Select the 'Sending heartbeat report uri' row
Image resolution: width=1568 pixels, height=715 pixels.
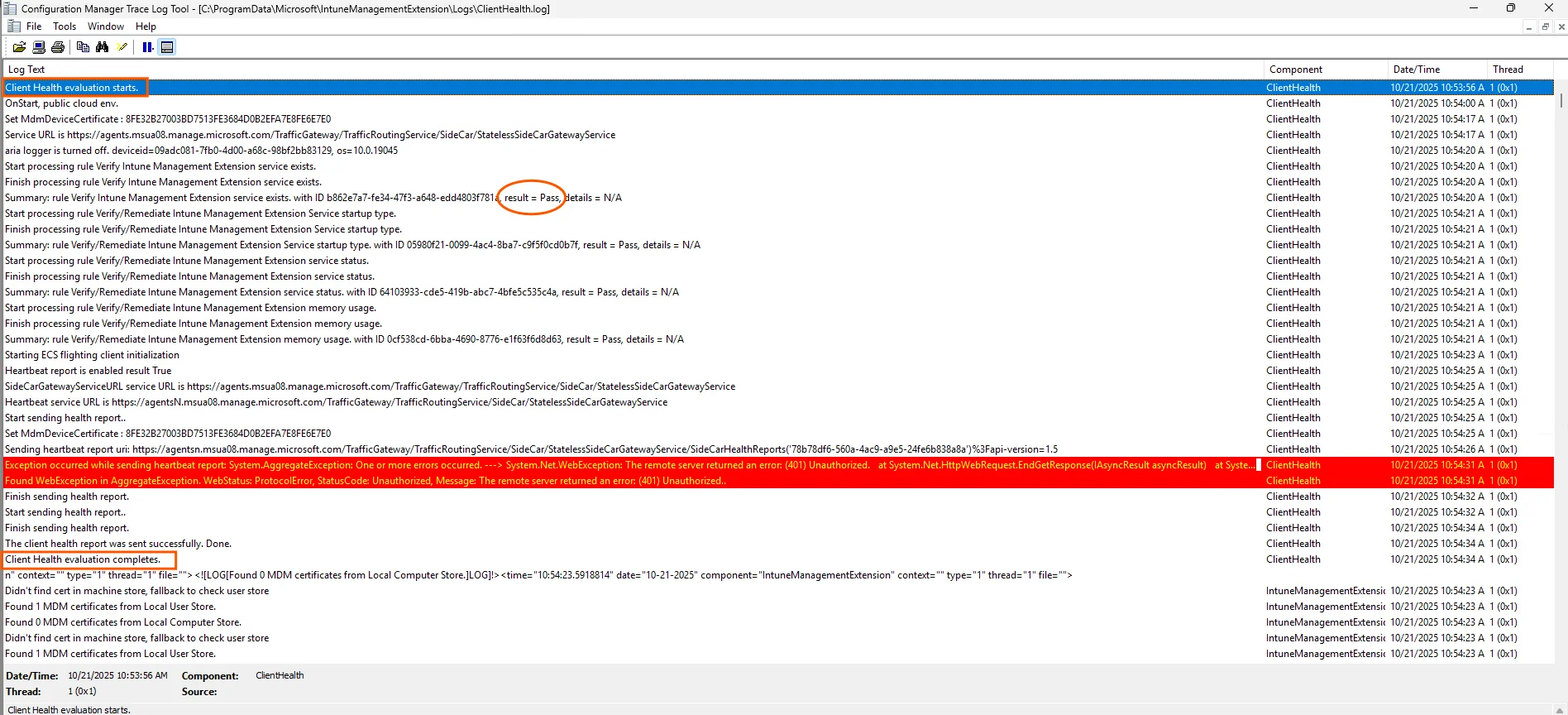coord(778,449)
